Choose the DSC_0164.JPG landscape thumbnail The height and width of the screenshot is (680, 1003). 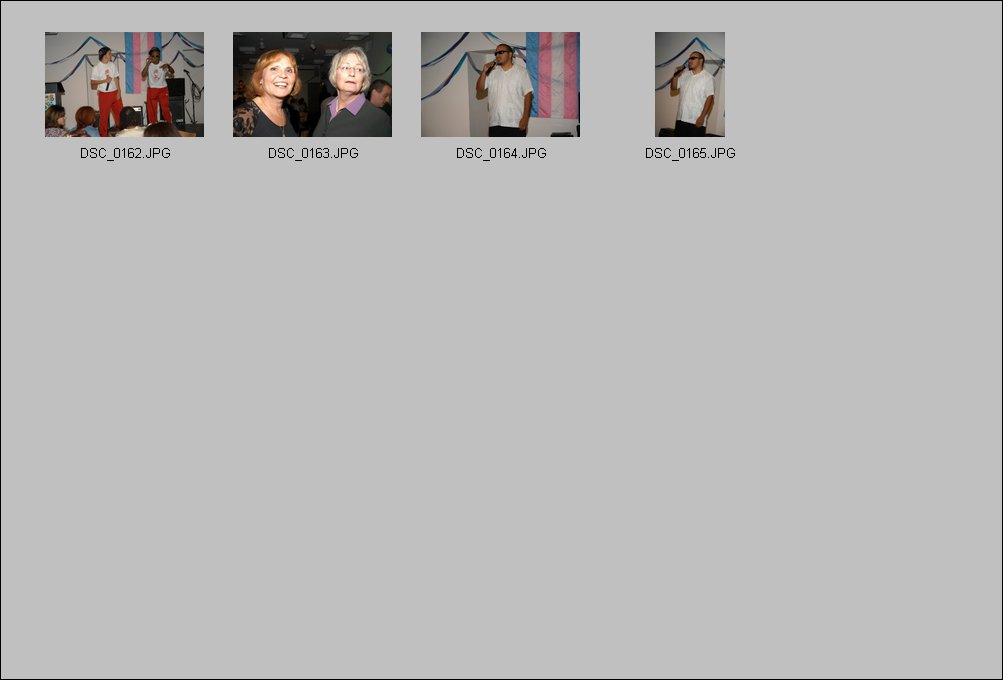coord(500,84)
